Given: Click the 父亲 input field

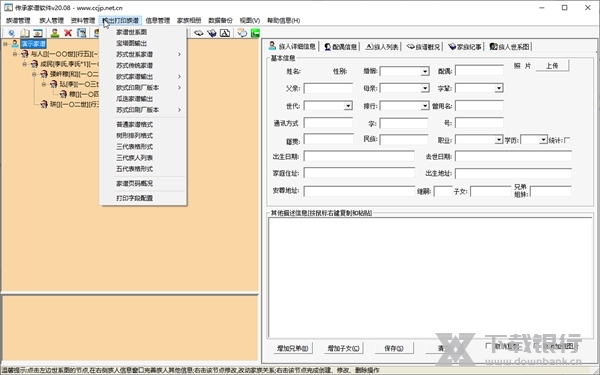Looking at the screenshot, I should click(328, 88).
